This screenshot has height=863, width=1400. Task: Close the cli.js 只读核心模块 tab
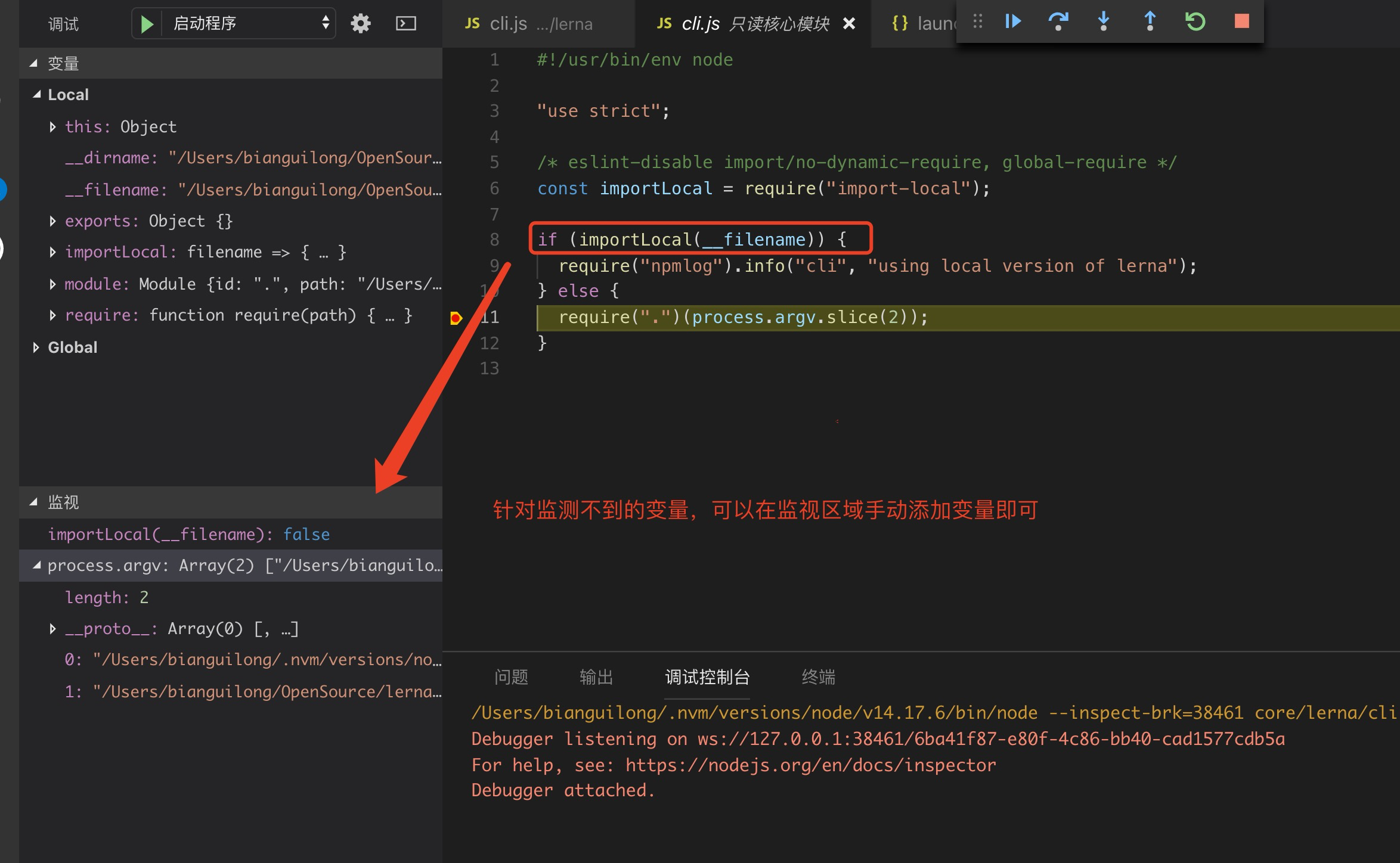click(849, 24)
